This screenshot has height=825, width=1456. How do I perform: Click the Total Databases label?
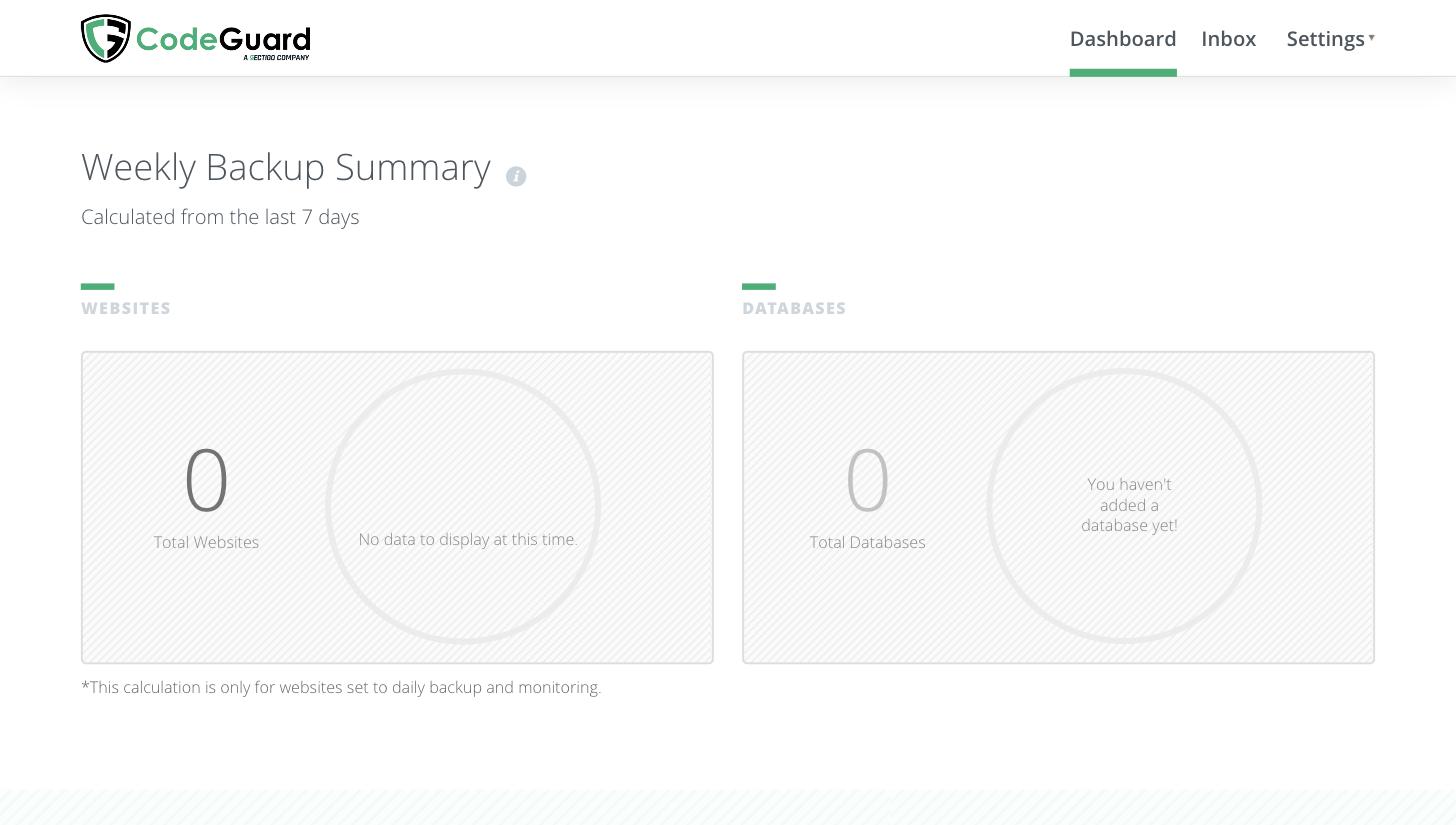[868, 542]
